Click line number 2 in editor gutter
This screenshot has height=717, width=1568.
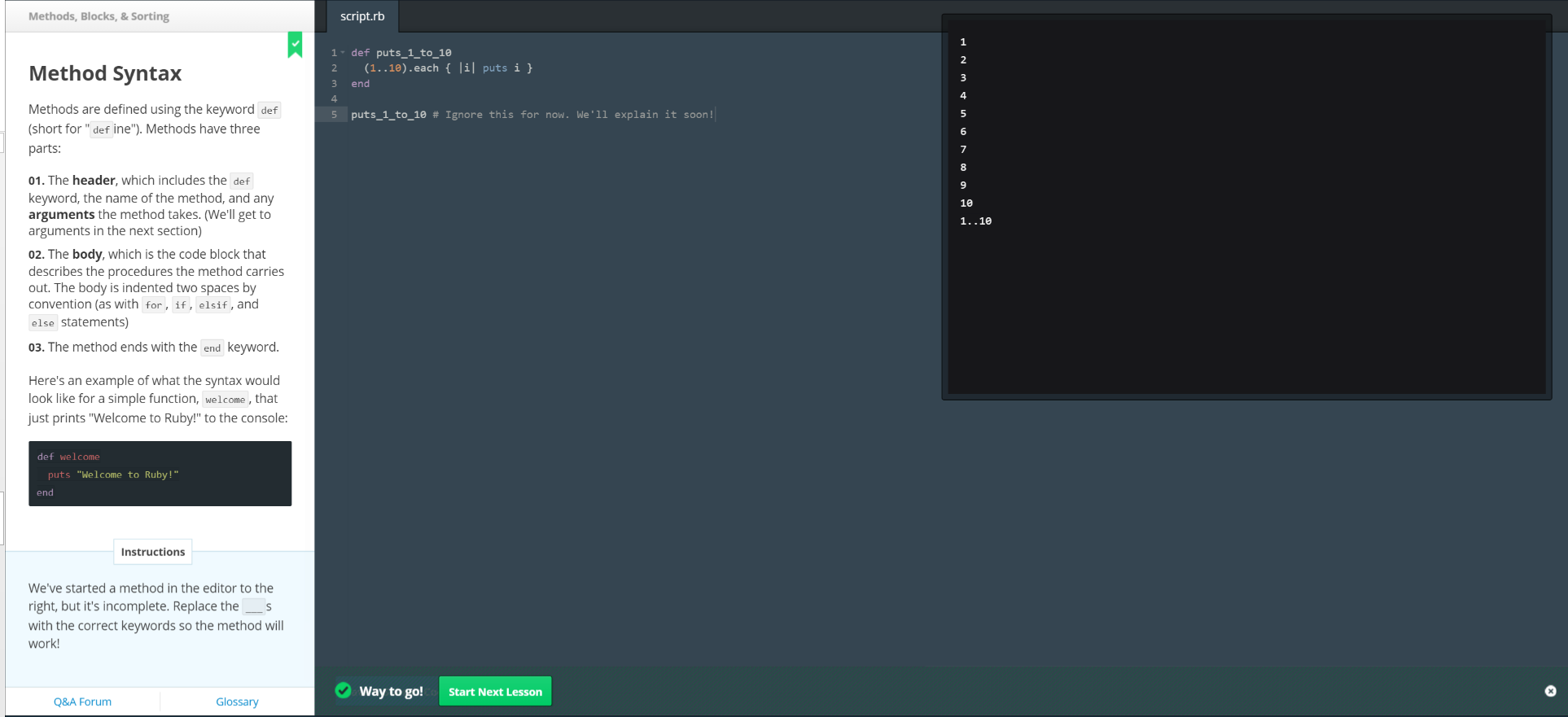tap(334, 68)
